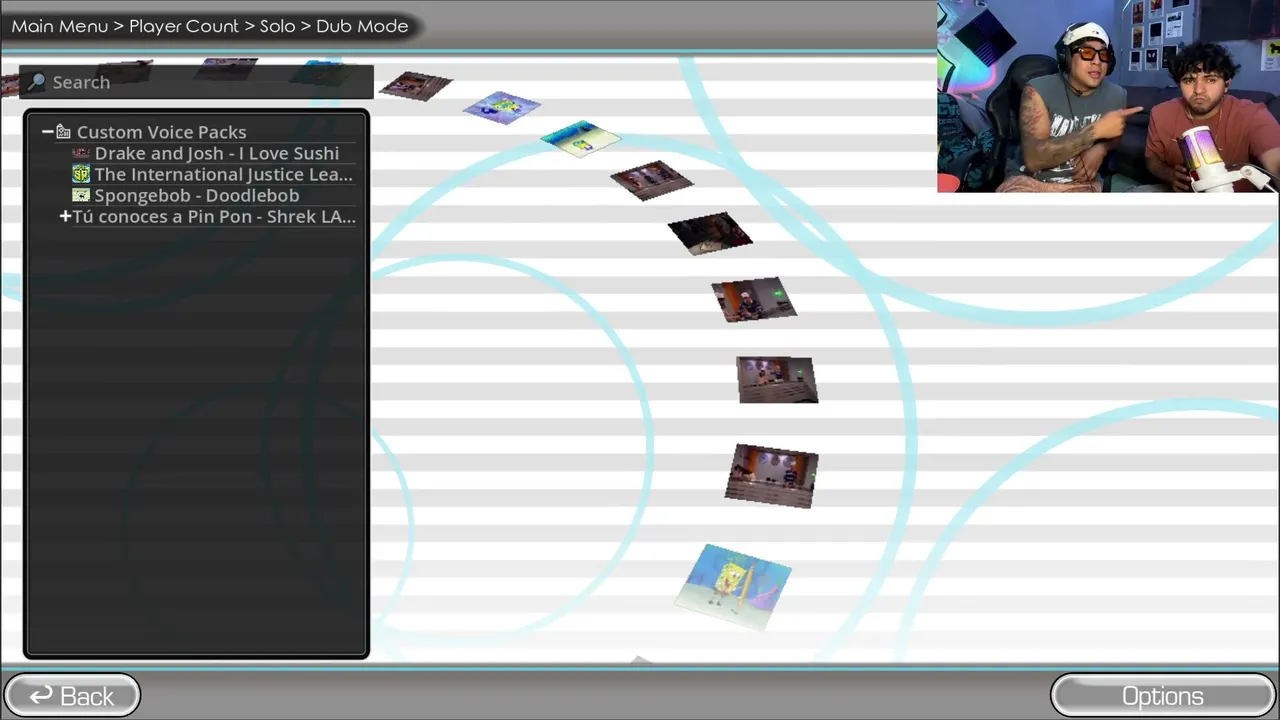Select the blue and yellow clip thumbnail

[580, 139]
